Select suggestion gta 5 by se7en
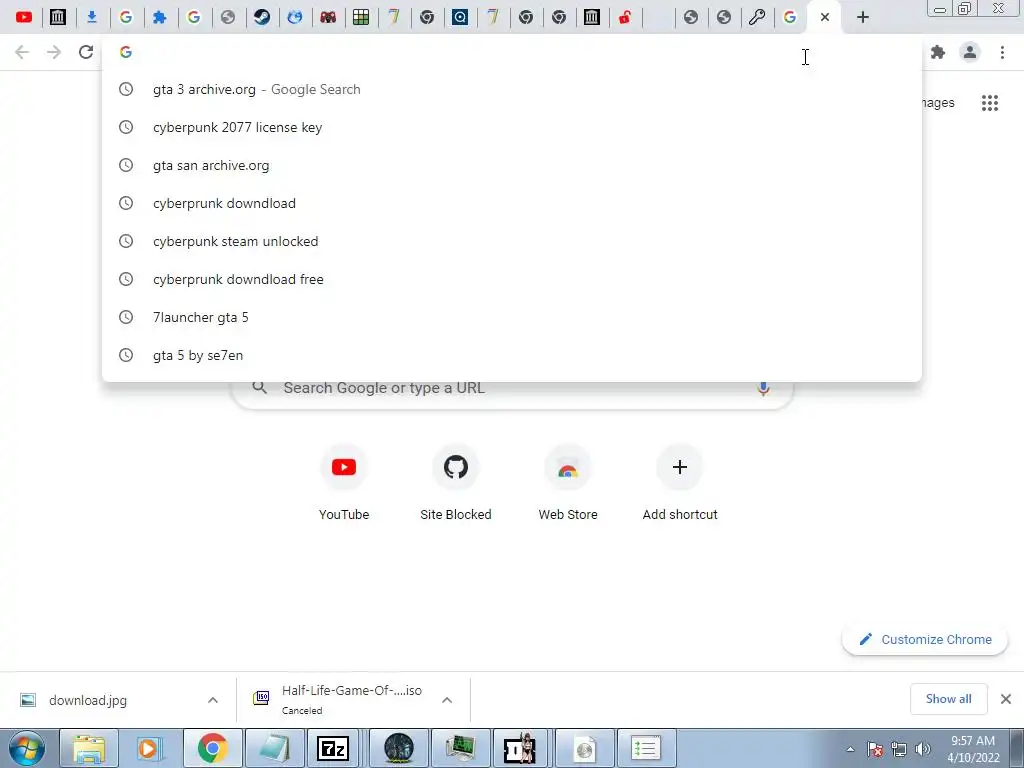The image size is (1024, 768). pos(511,355)
